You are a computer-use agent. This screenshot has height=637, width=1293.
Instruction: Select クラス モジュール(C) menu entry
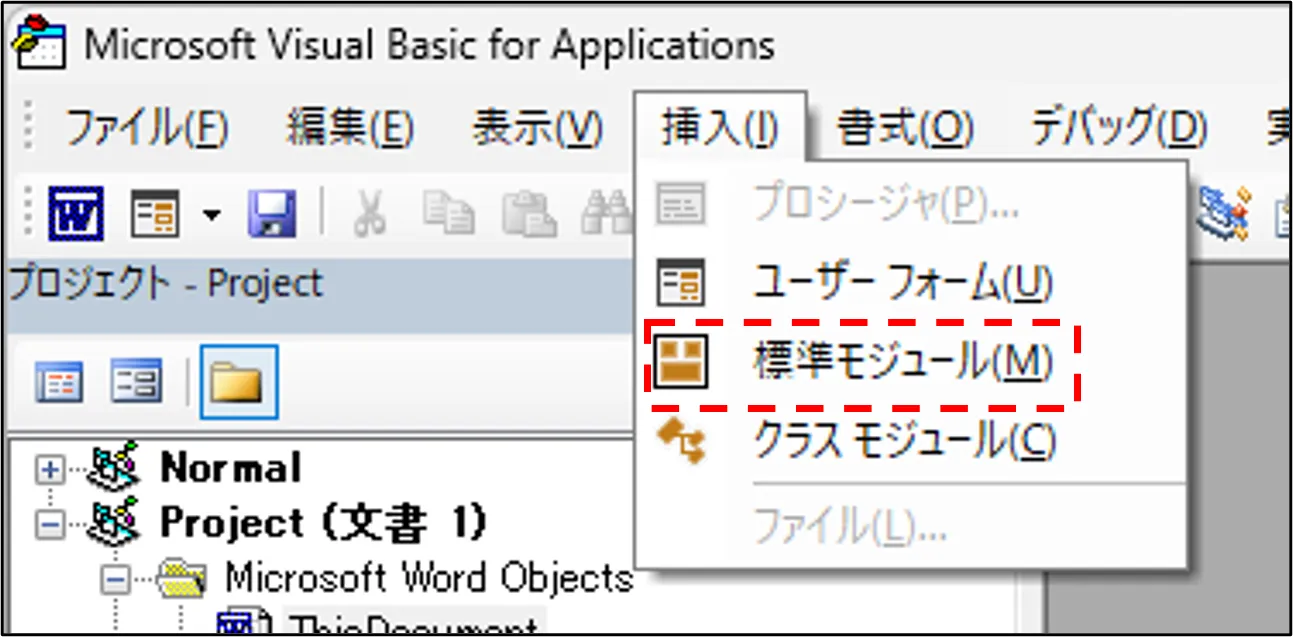[x=902, y=441]
